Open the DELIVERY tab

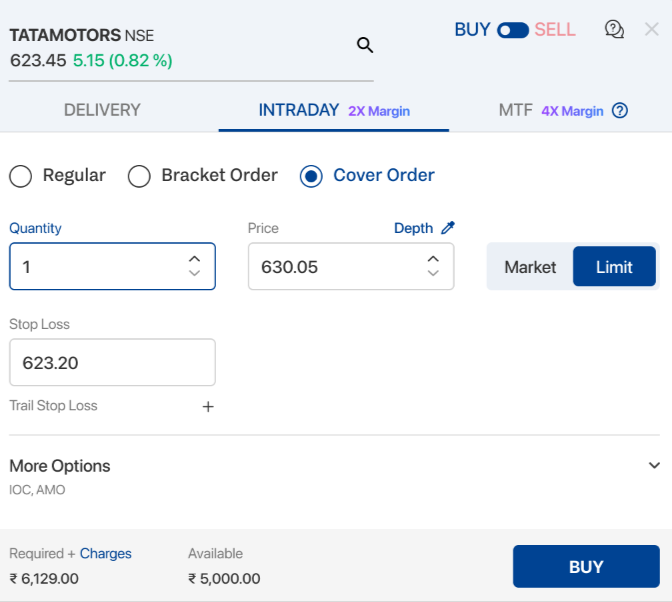pos(102,110)
